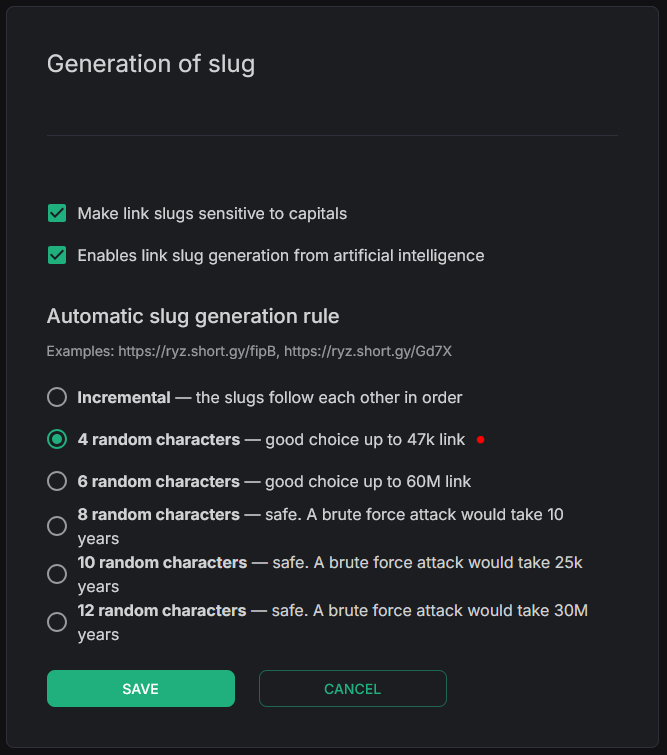Viewport: 667px width, 755px height.
Task: Select the 4 random characters radio button
Action: click(x=57, y=439)
